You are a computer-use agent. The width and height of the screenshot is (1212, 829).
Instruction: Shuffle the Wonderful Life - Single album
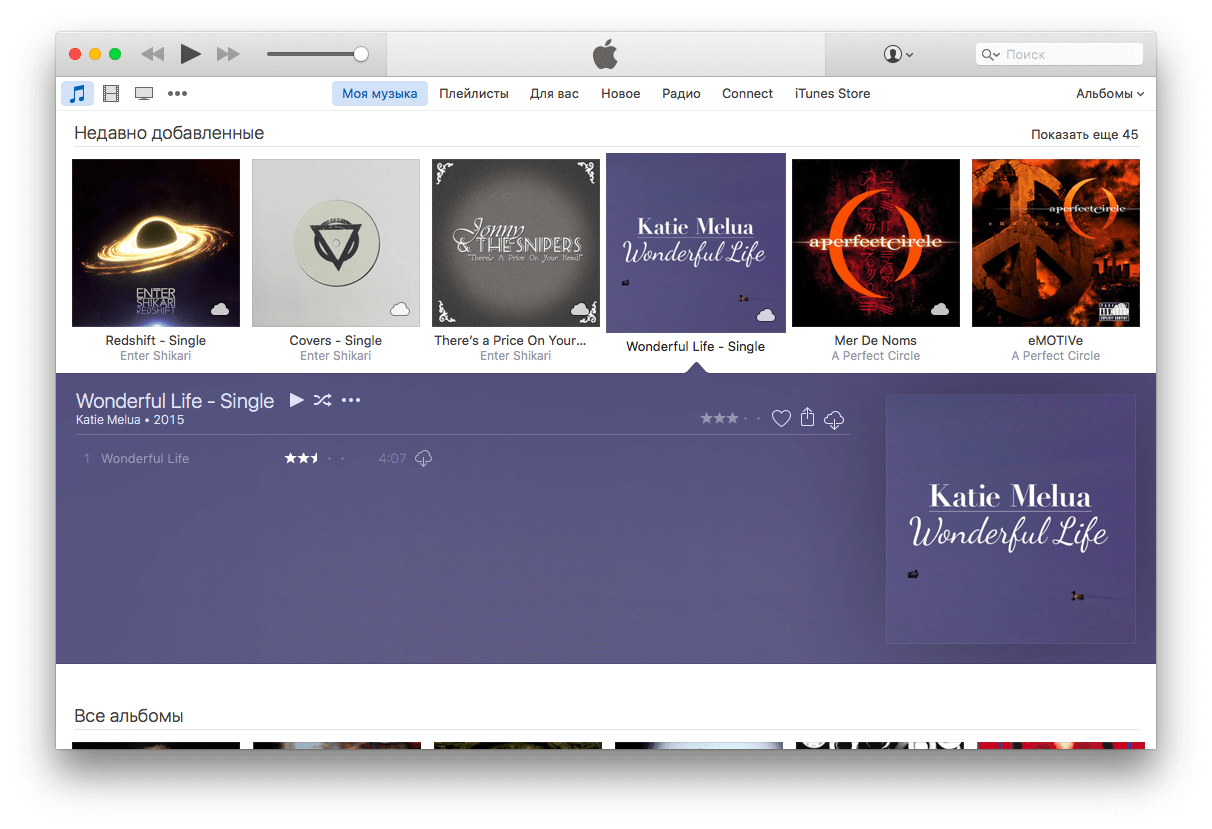[322, 400]
